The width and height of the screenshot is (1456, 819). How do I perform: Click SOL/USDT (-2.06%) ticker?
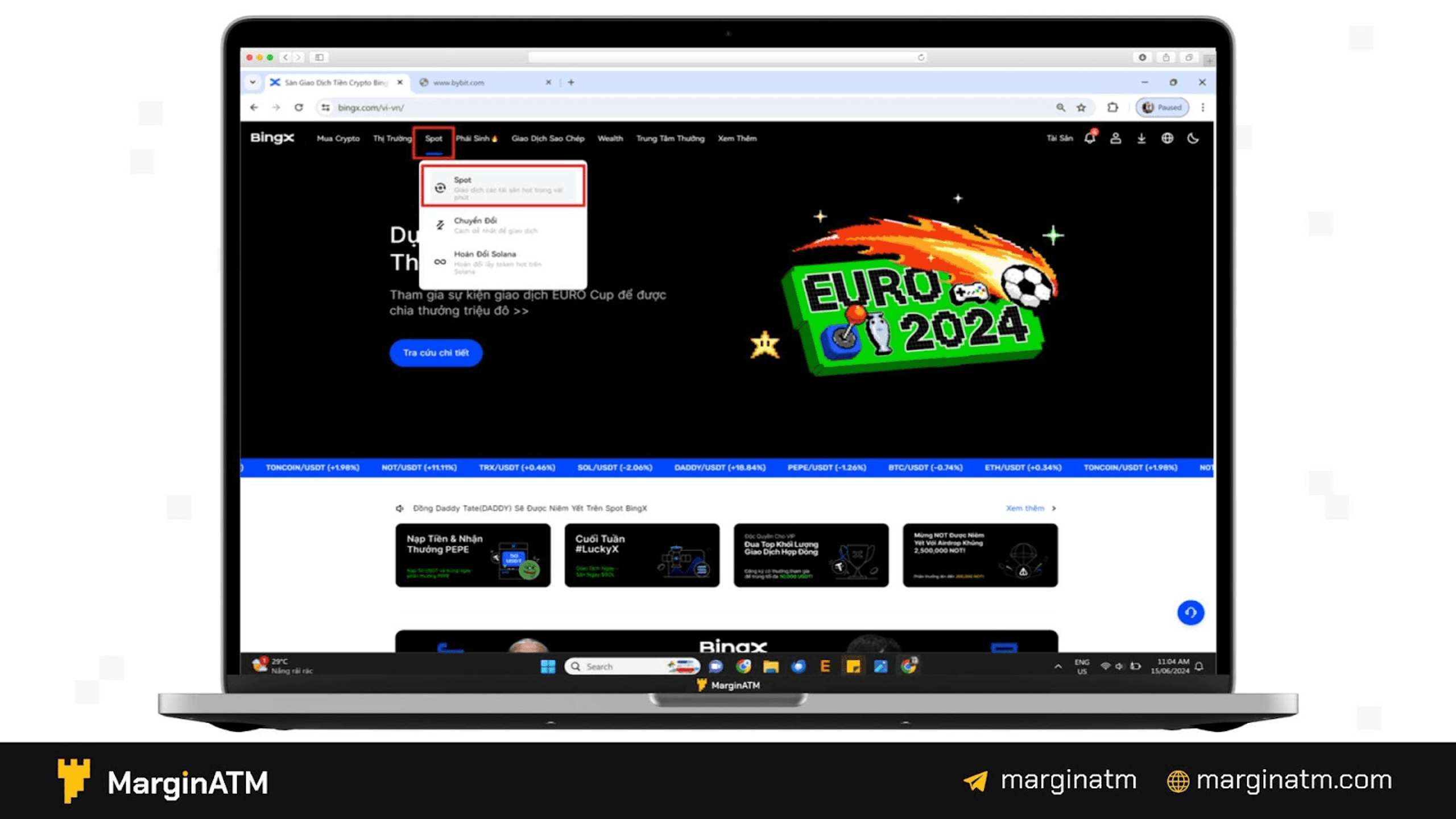click(x=615, y=468)
